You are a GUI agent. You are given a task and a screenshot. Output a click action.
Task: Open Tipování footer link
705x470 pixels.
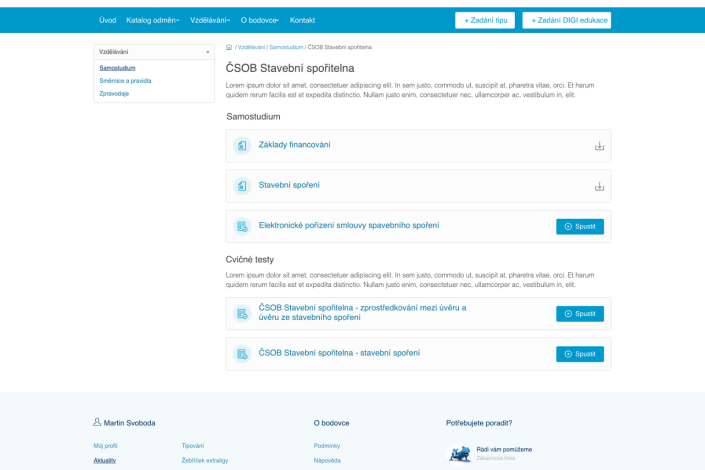point(192,446)
